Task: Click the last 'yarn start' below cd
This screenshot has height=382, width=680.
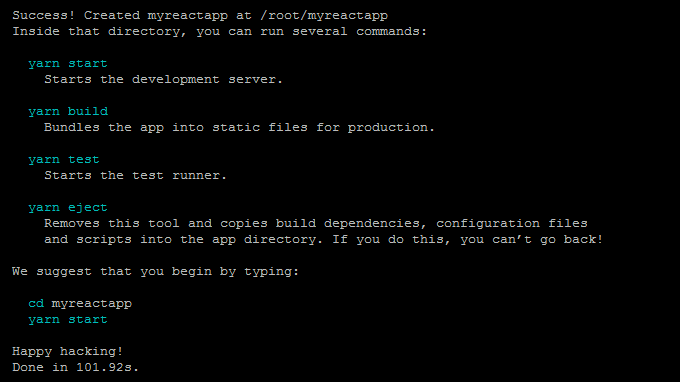Action: coord(68,320)
